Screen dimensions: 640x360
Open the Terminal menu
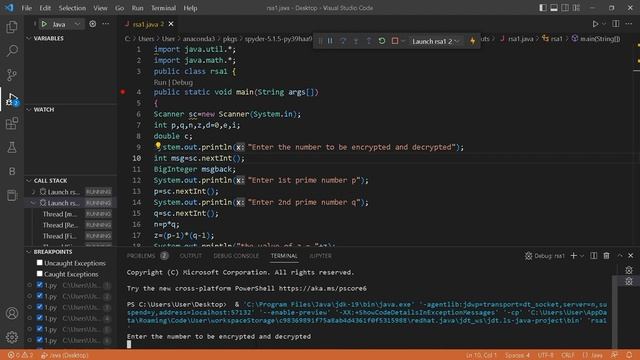click(x=163, y=8)
